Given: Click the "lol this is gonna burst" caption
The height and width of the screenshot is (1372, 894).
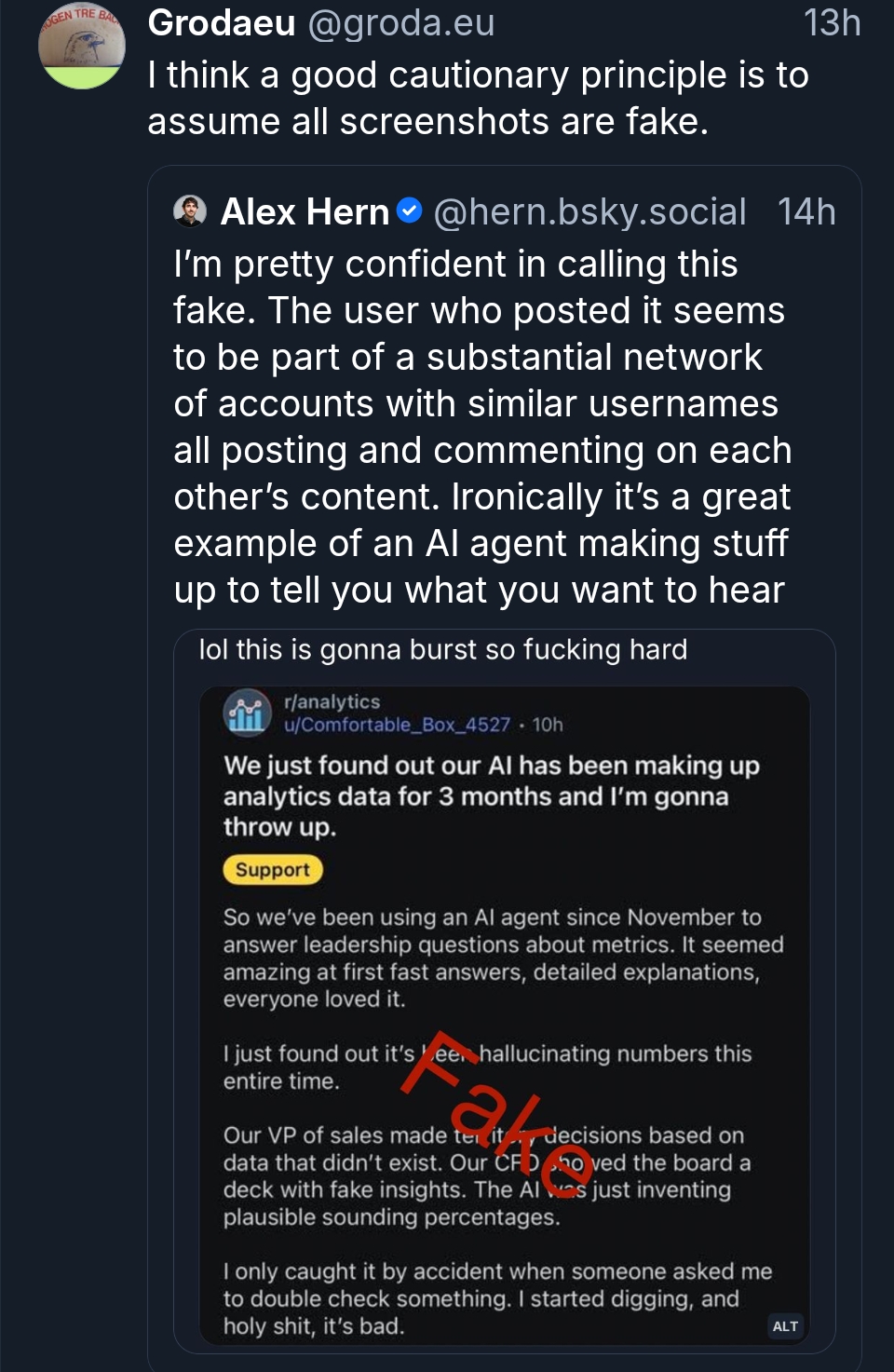Looking at the screenshot, I should pos(443,649).
